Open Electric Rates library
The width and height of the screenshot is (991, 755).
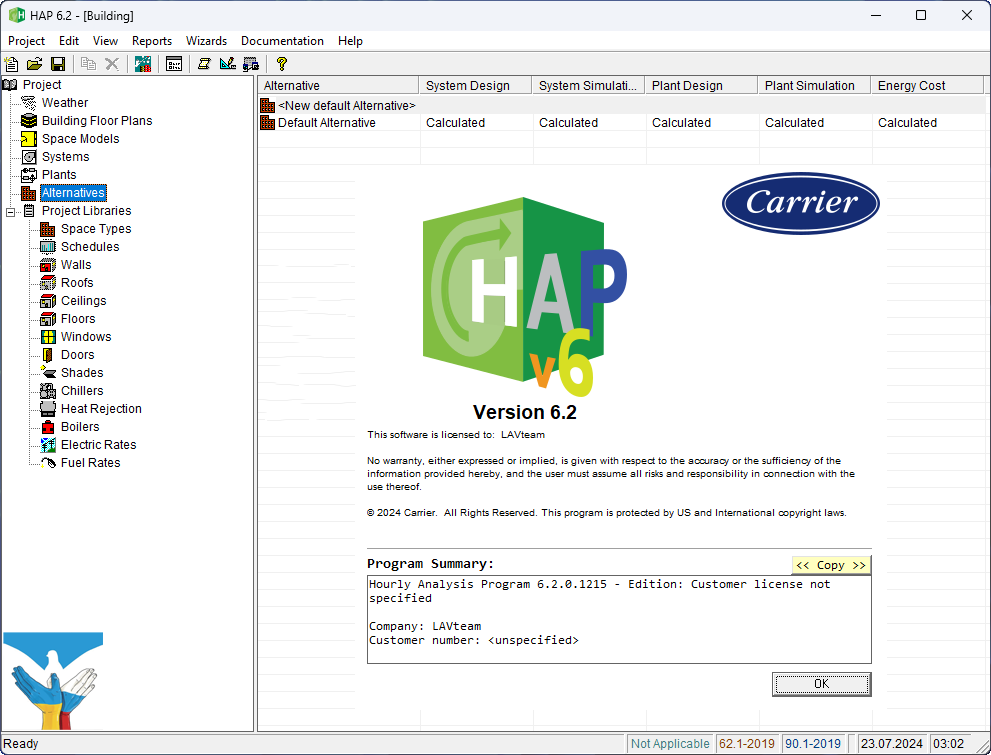pyautogui.click(x=98, y=445)
